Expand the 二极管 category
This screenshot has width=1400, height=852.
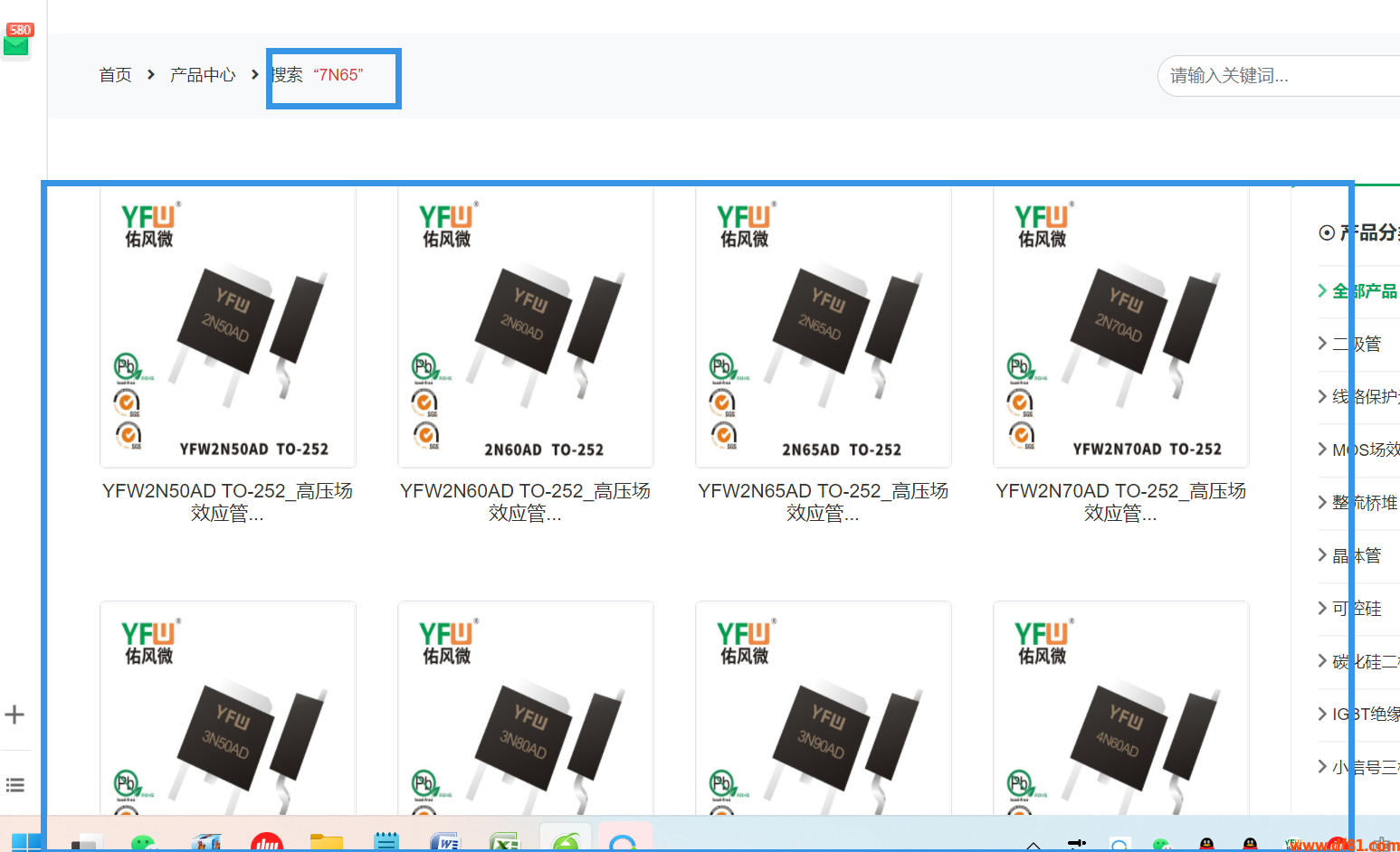[1356, 344]
